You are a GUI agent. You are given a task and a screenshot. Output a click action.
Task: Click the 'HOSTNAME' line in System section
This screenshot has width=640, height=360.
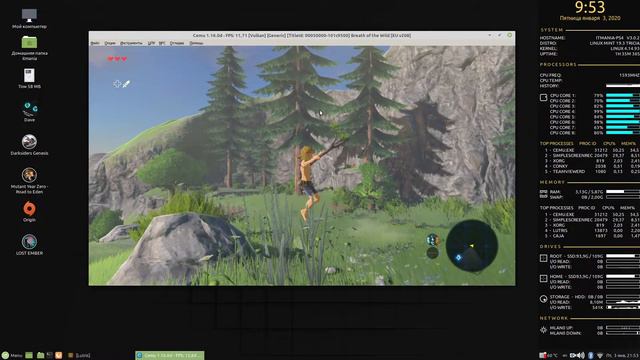click(590, 38)
